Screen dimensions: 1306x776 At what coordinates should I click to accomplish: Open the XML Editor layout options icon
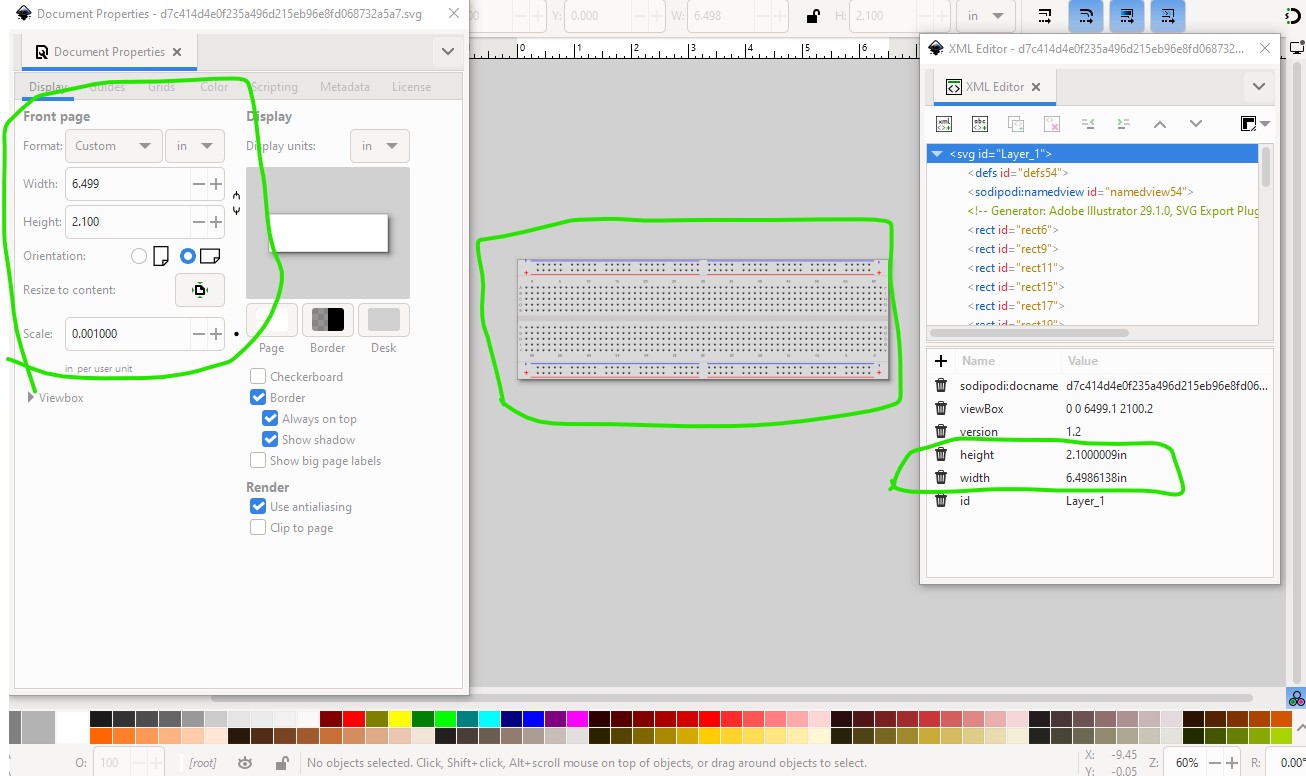[1254, 124]
